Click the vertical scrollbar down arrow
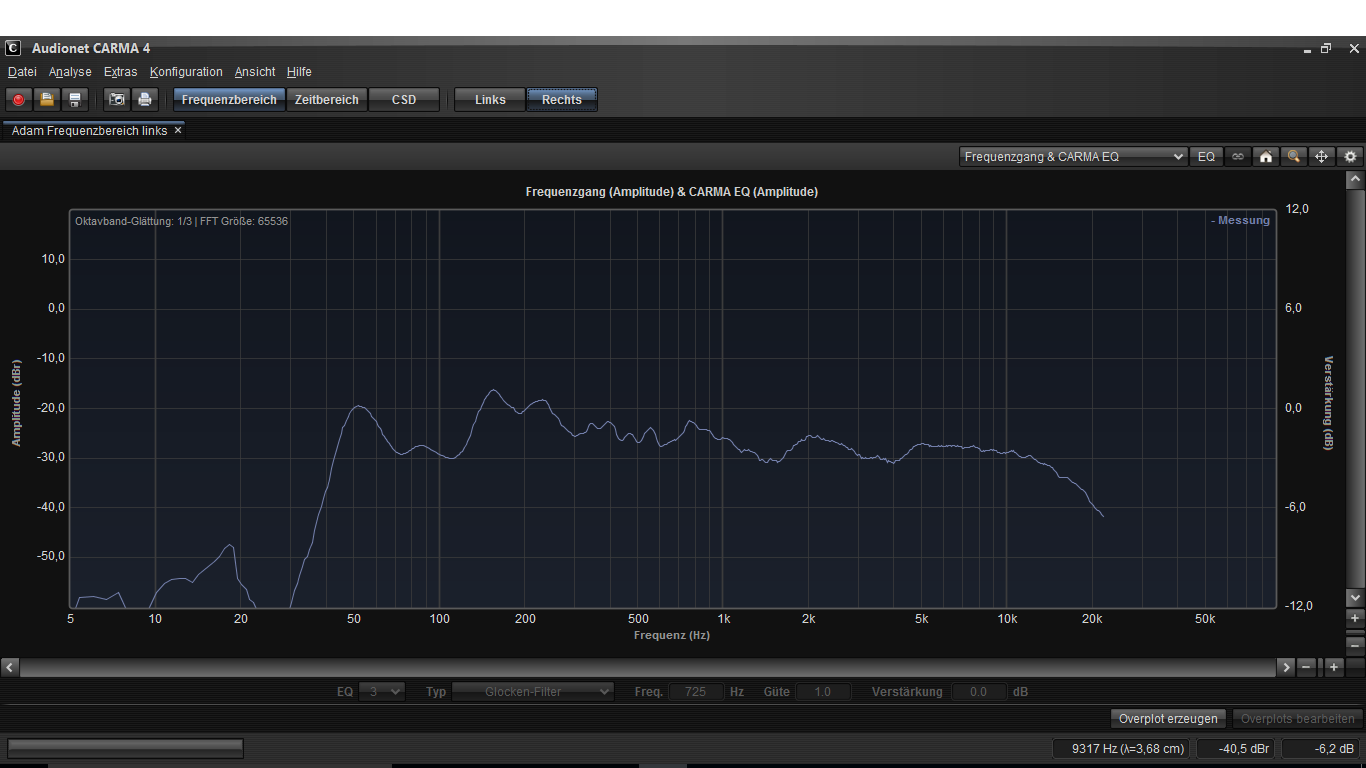Image resolution: width=1366 pixels, height=768 pixels. click(x=1355, y=597)
